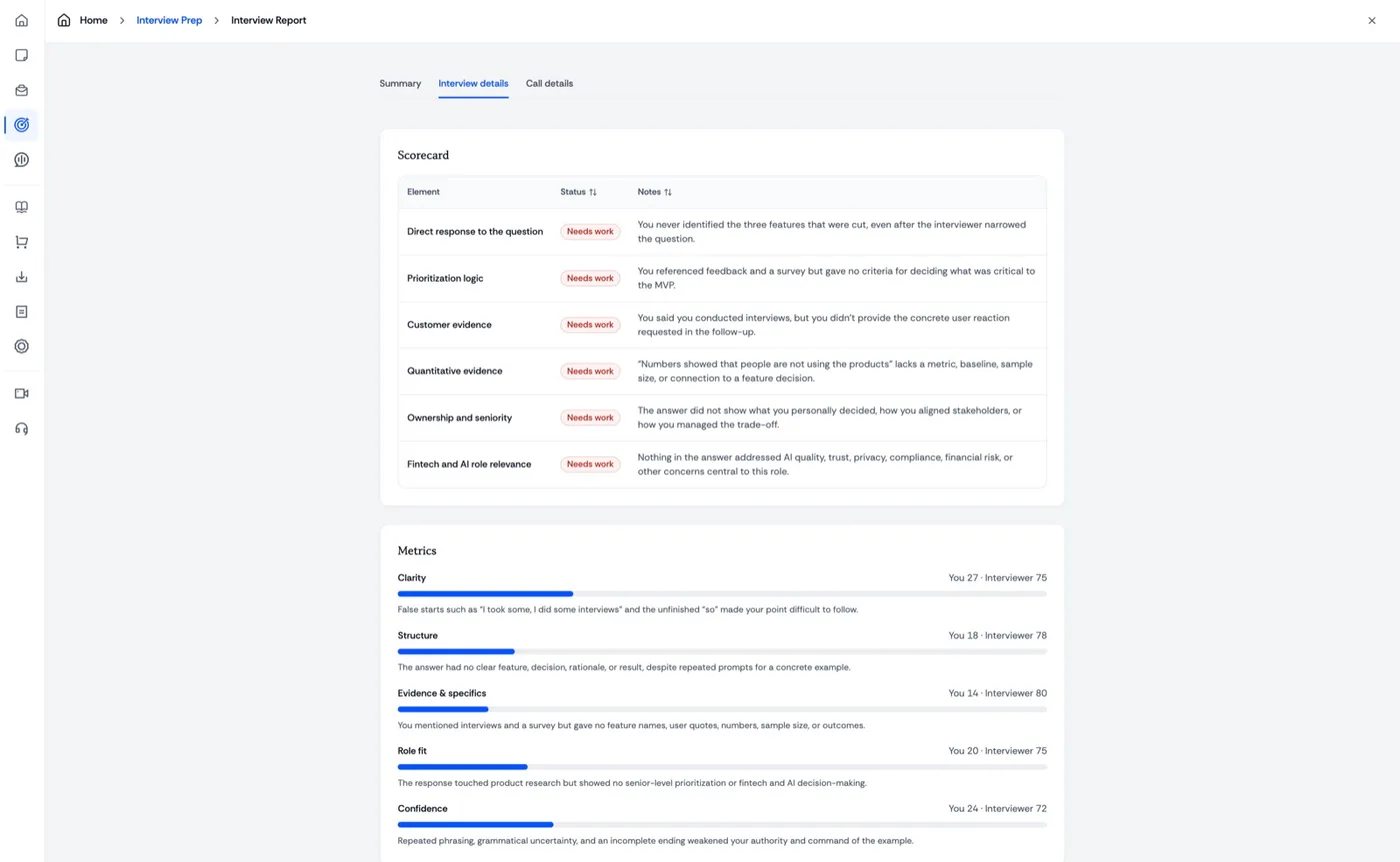Select the "Fintech and AI role relevance" cell

[469, 464]
